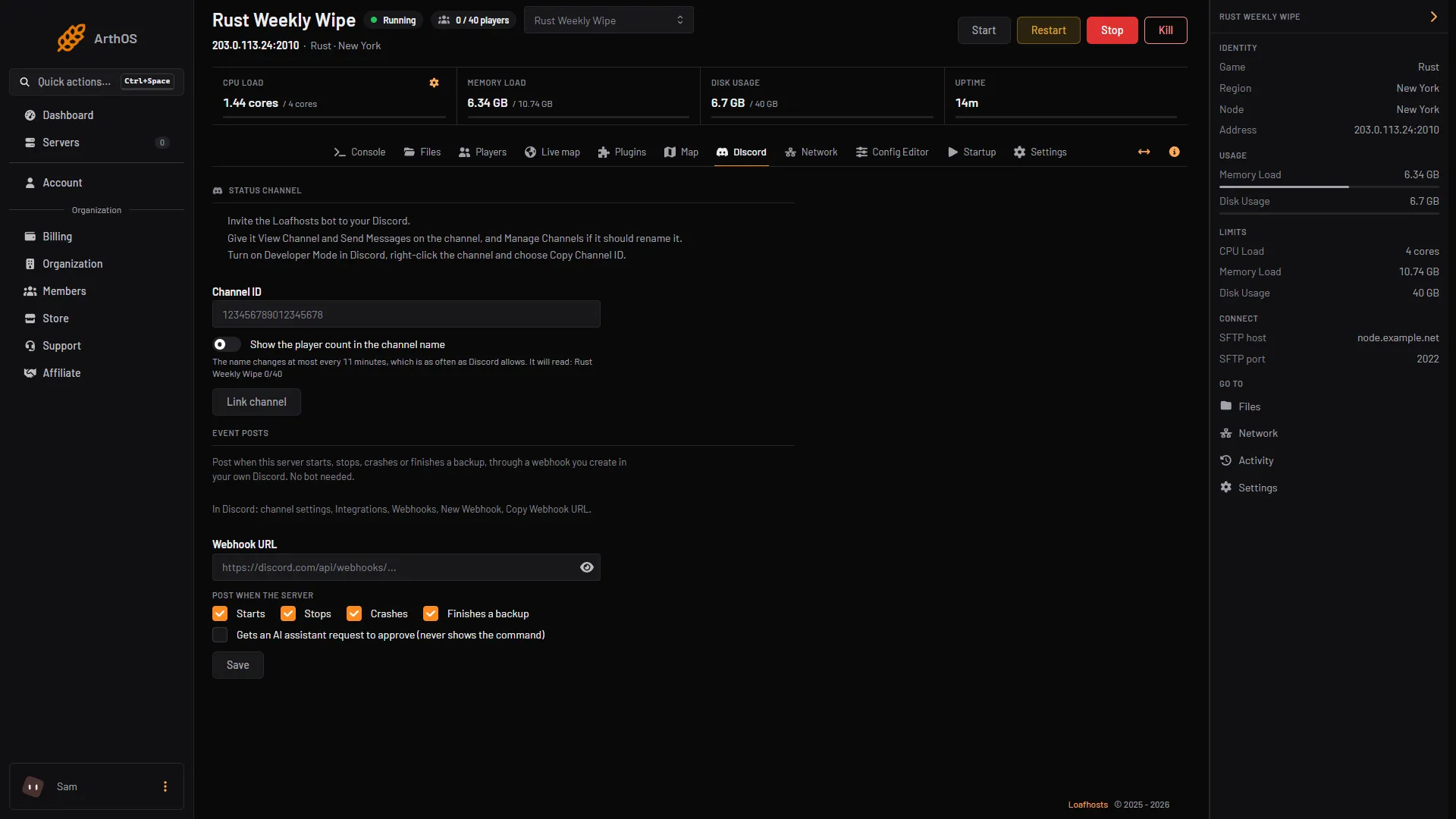Uncheck Finishes a backup checkbox
Viewport: 1456px width, 819px height.
(x=431, y=613)
